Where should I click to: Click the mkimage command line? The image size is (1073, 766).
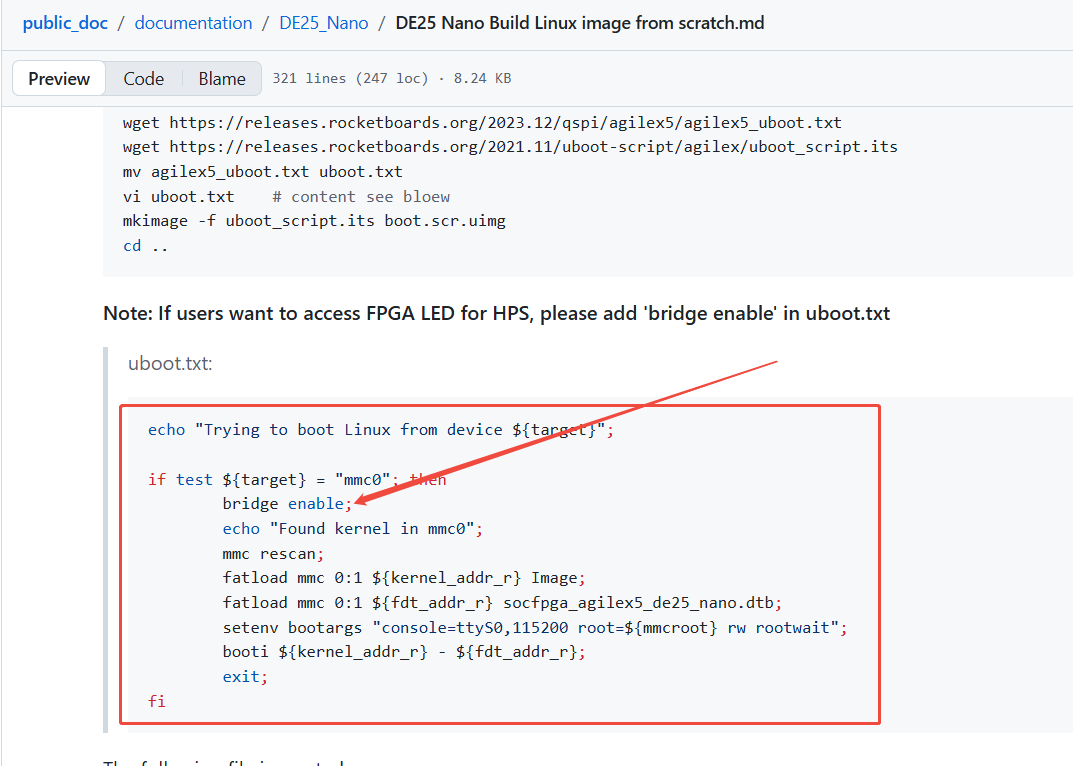tap(314, 221)
